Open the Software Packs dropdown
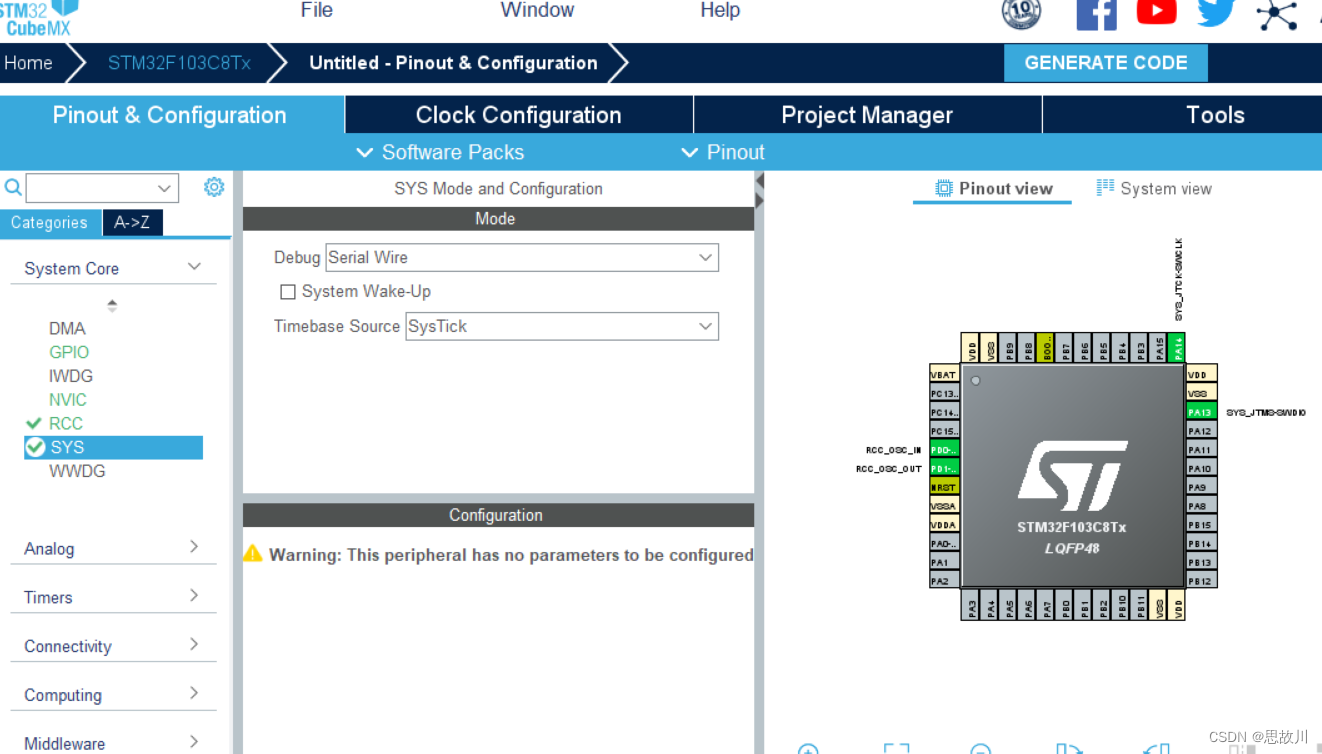Viewport: 1322px width, 754px height. coord(440,152)
